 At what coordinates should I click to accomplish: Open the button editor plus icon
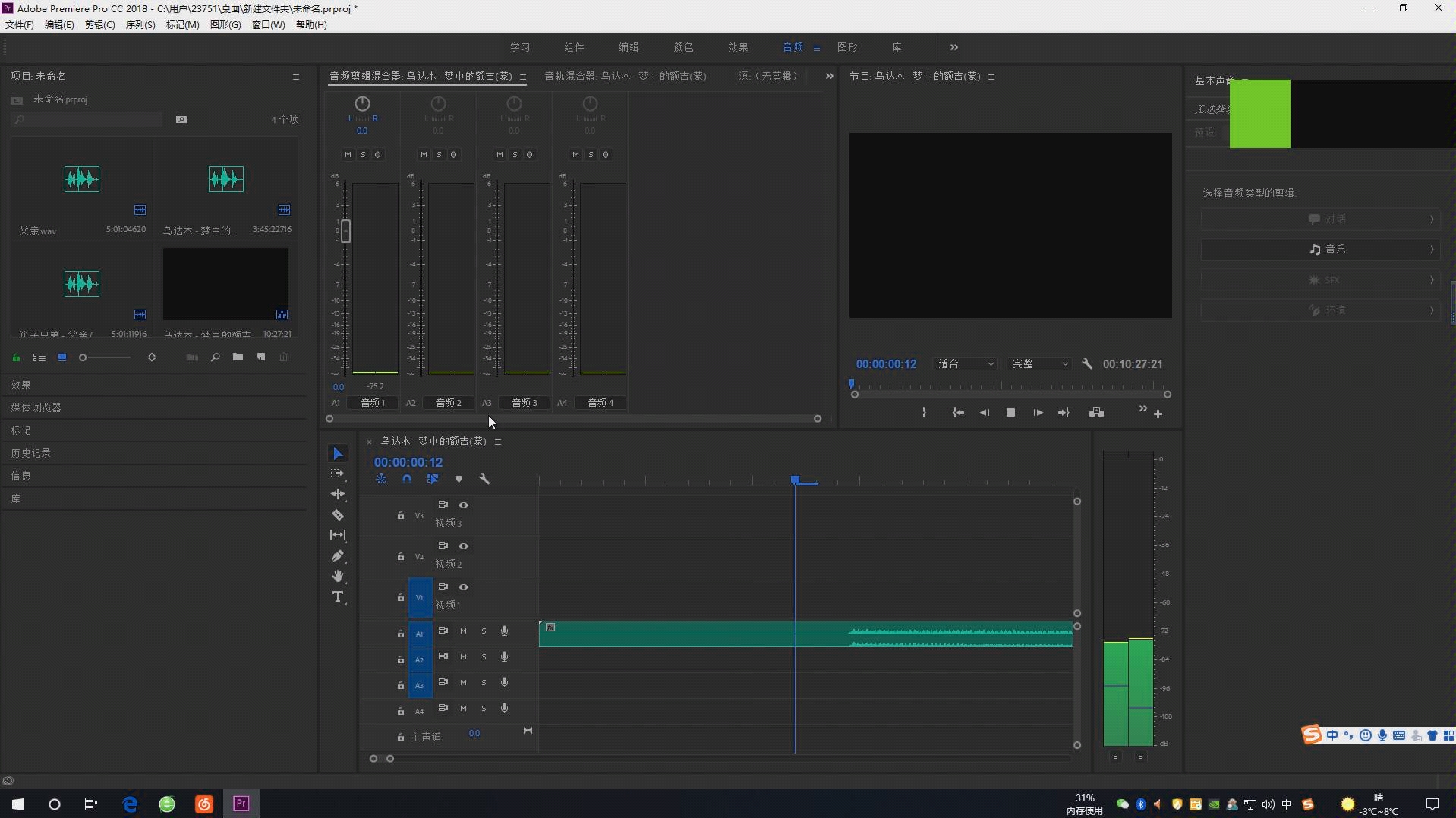click(x=1158, y=414)
